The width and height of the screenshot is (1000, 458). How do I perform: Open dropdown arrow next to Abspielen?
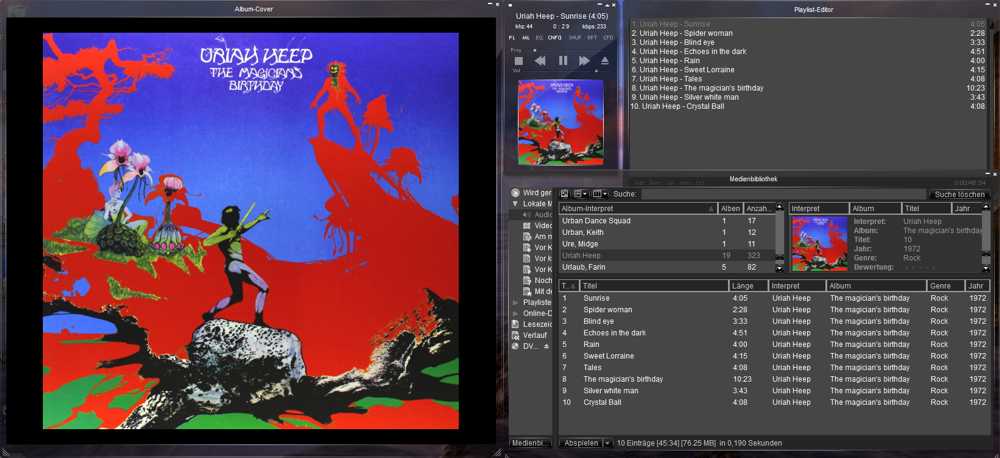click(x=606, y=442)
